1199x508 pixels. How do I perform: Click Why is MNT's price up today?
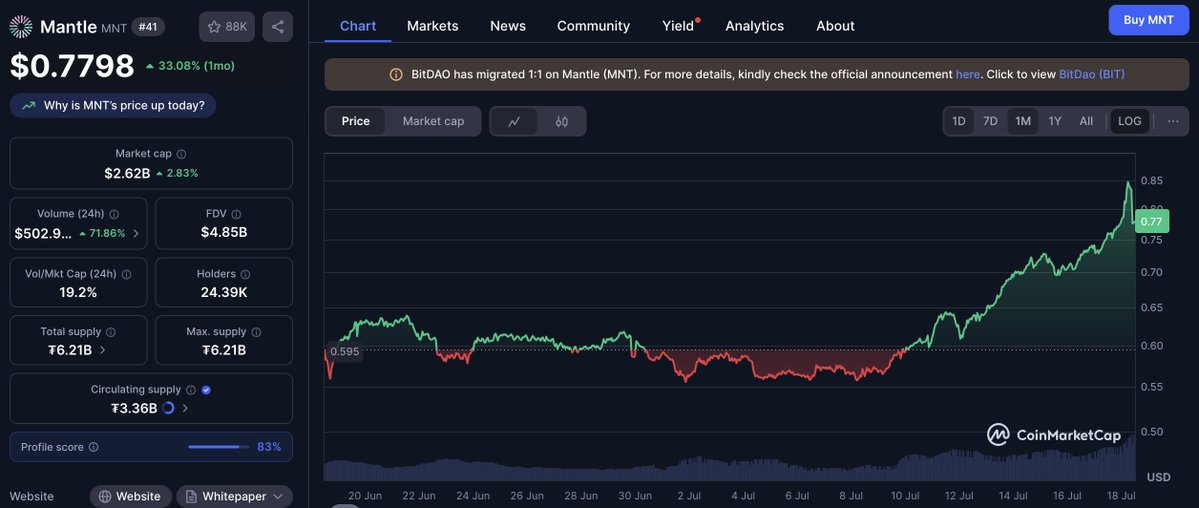[113, 106]
